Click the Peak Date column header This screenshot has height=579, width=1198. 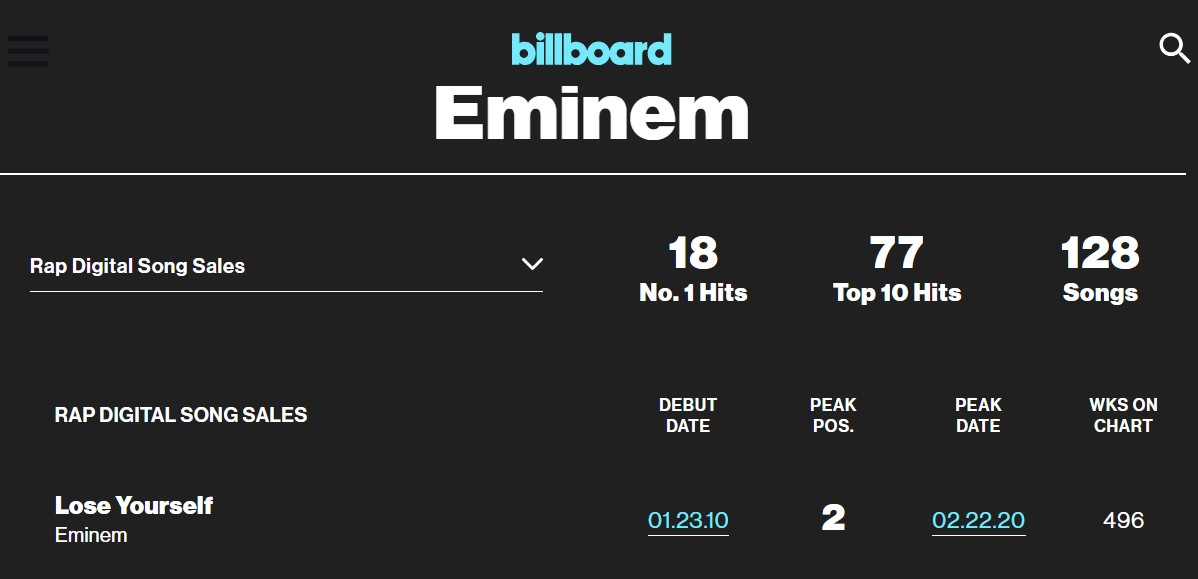pos(978,415)
